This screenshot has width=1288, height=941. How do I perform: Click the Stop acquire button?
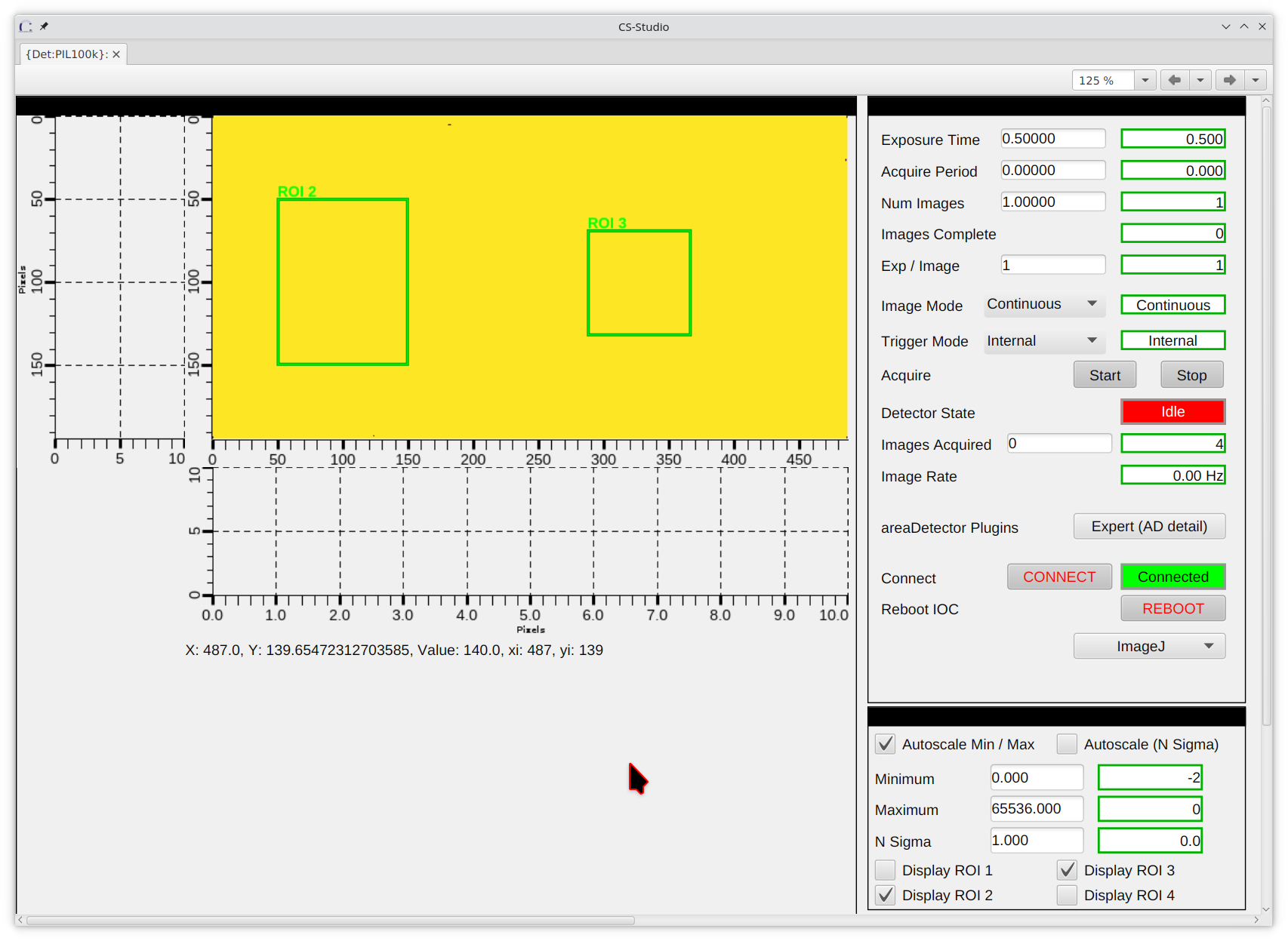click(1191, 375)
